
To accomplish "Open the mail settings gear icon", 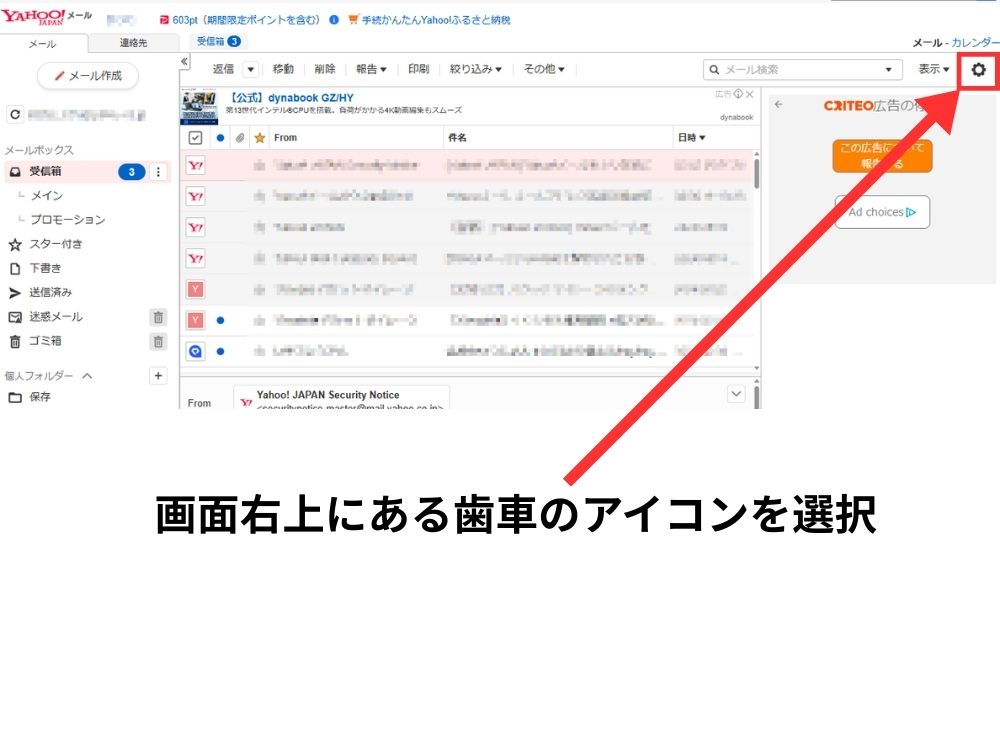I will point(979,69).
